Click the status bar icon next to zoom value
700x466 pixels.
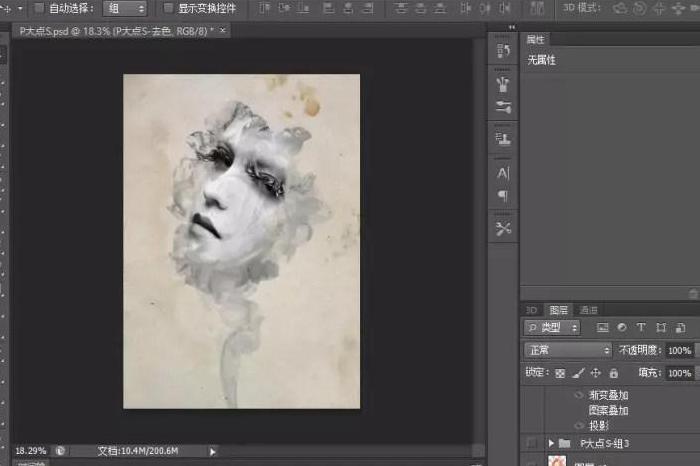coord(60,451)
